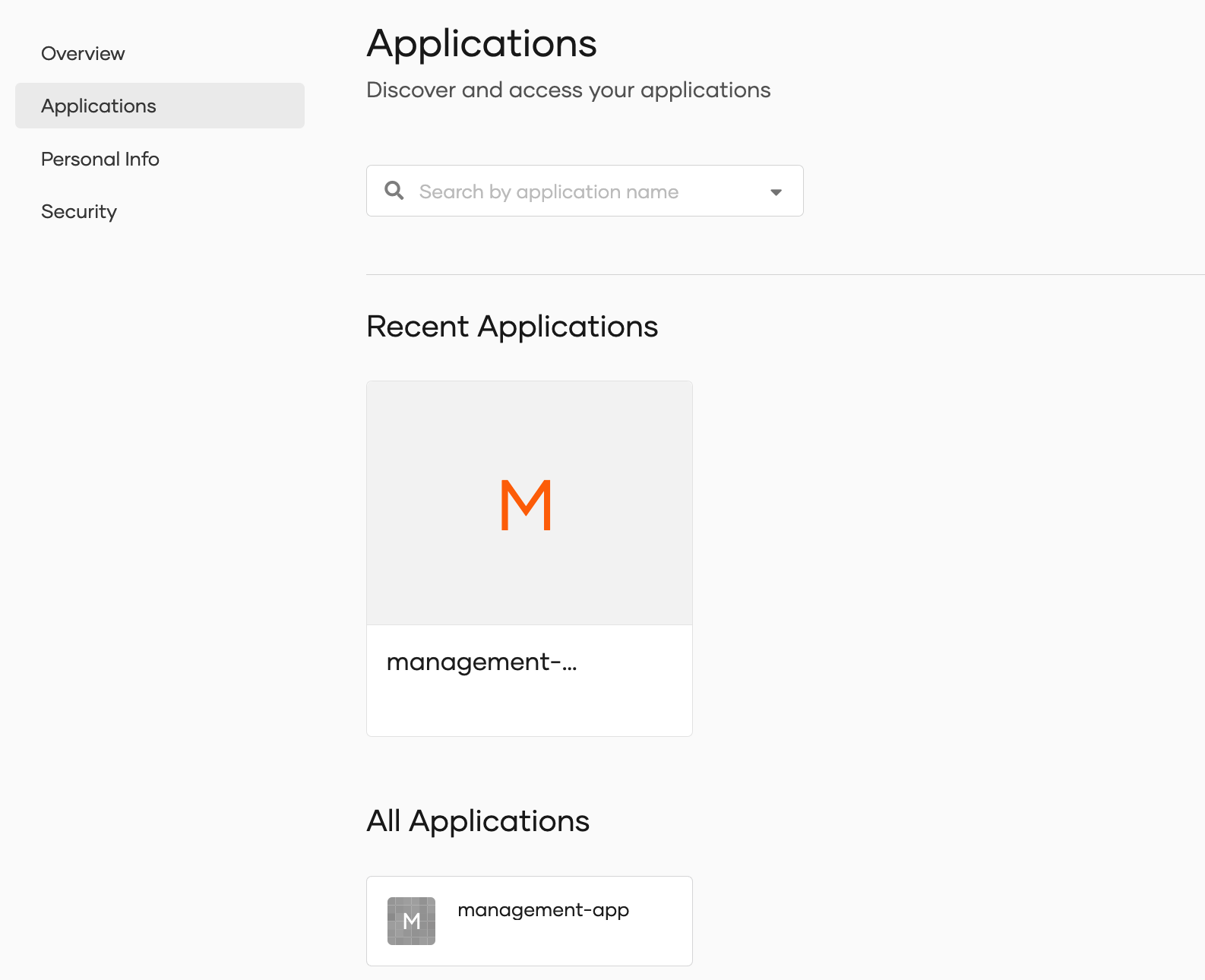This screenshot has height=980, width=1205.
Task: Click the truncated management-... card title
Action: pyautogui.click(x=482, y=662)
